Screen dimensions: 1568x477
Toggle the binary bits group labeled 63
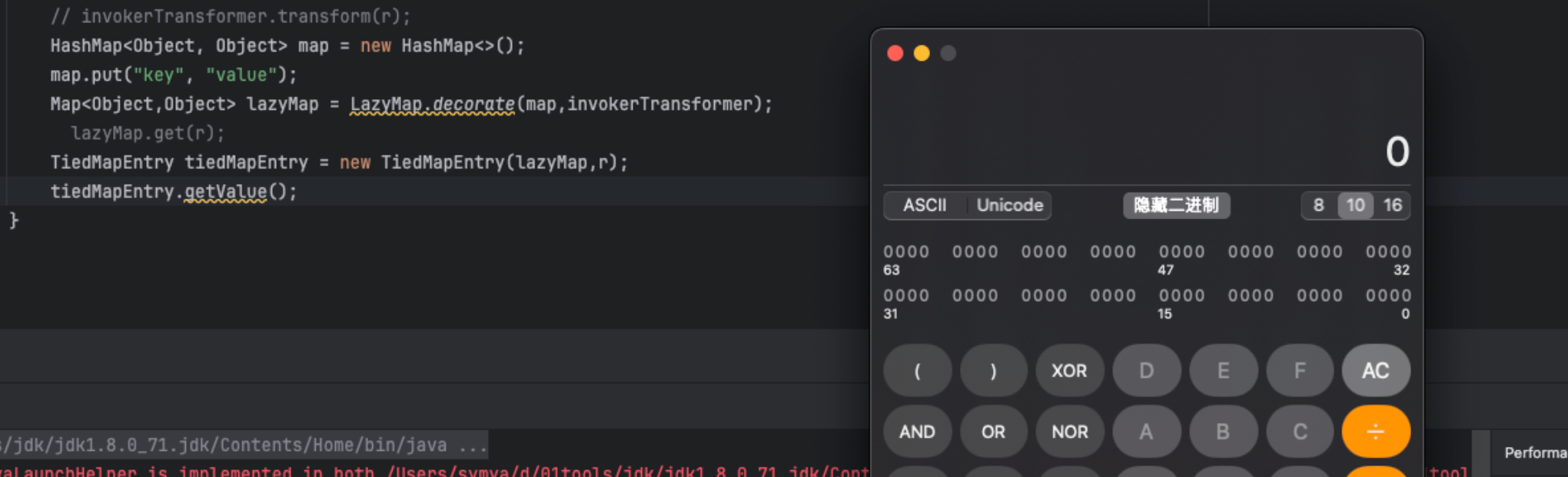pyautogui.click(x=906, y=252)
